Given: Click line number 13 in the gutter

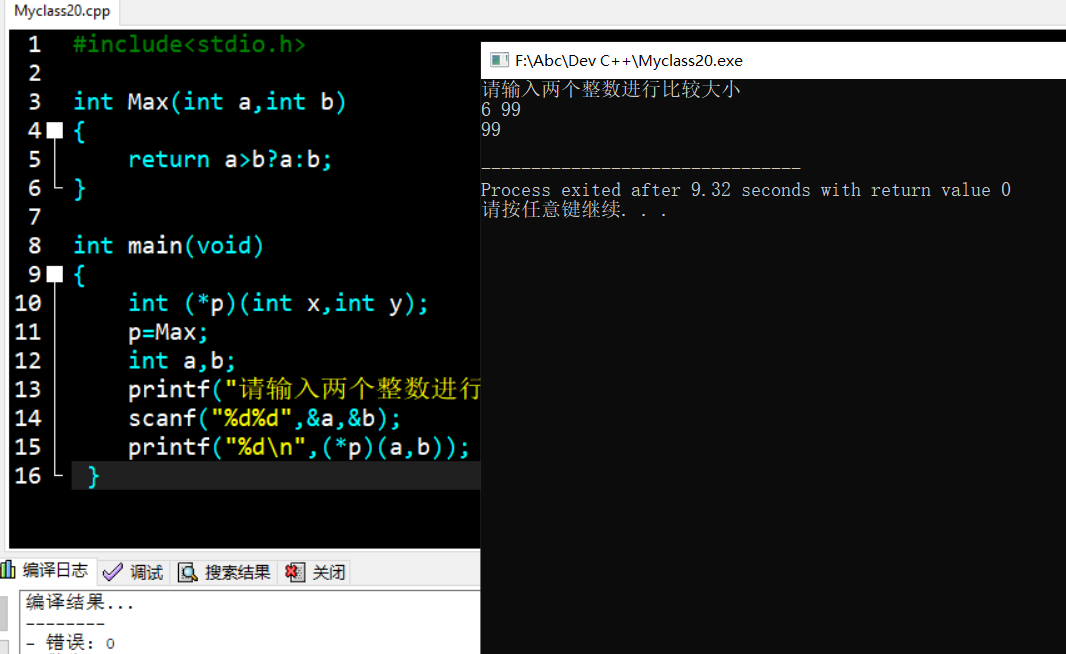Looking at the screenshot, I should coord(28,390).
